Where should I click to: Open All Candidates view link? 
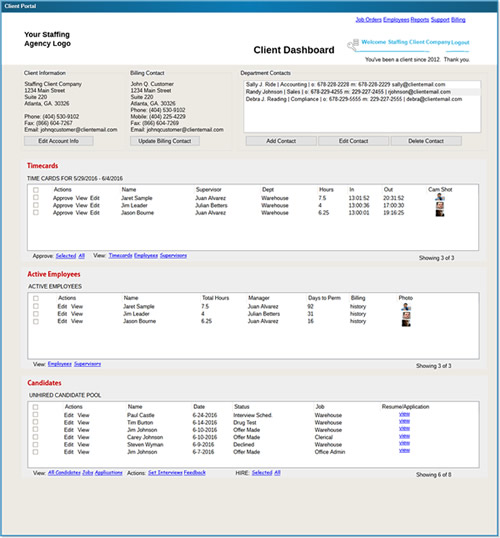64,473
